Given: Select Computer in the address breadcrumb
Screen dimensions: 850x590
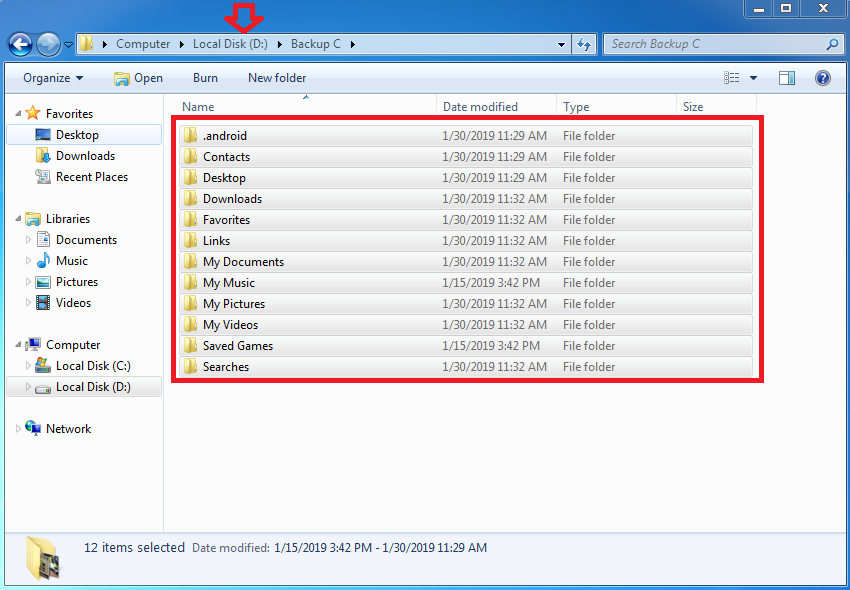Looking at the screenshot, I should (x=143, y=44).
